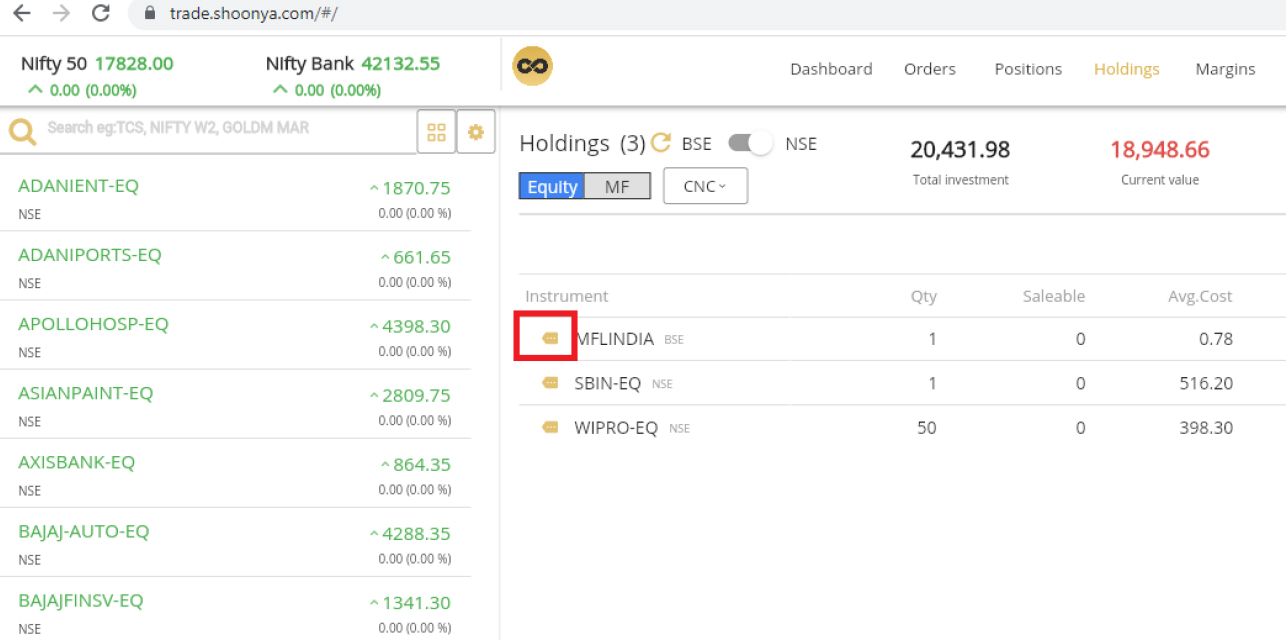Image resolution: width=1286 pixels, height=640 pixels.
Task: Go to the Positions page
Action: coord(1028,69)
